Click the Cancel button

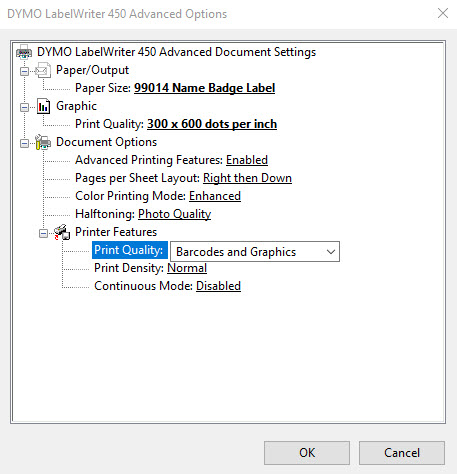(x=402, y=453)
